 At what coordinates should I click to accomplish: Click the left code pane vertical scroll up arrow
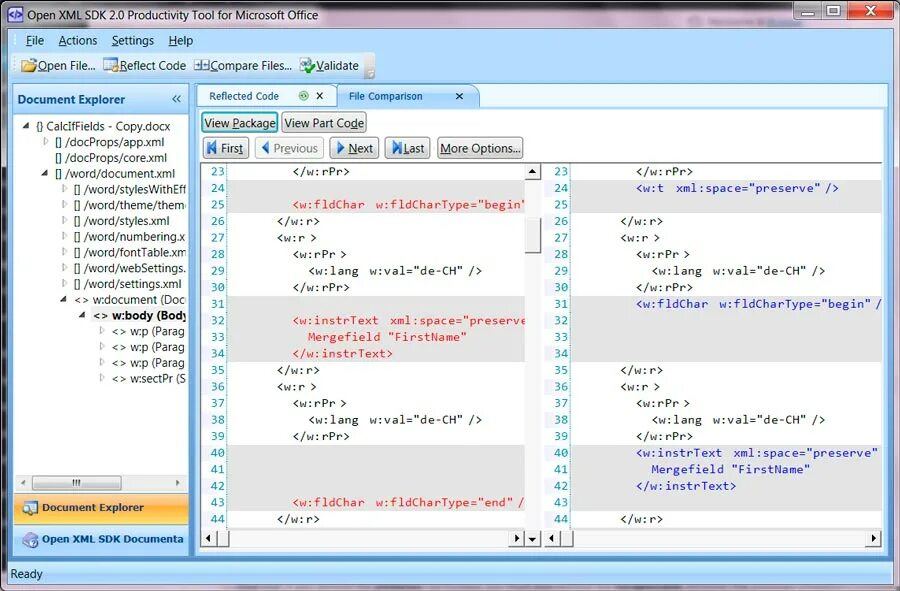click(533, 171)
